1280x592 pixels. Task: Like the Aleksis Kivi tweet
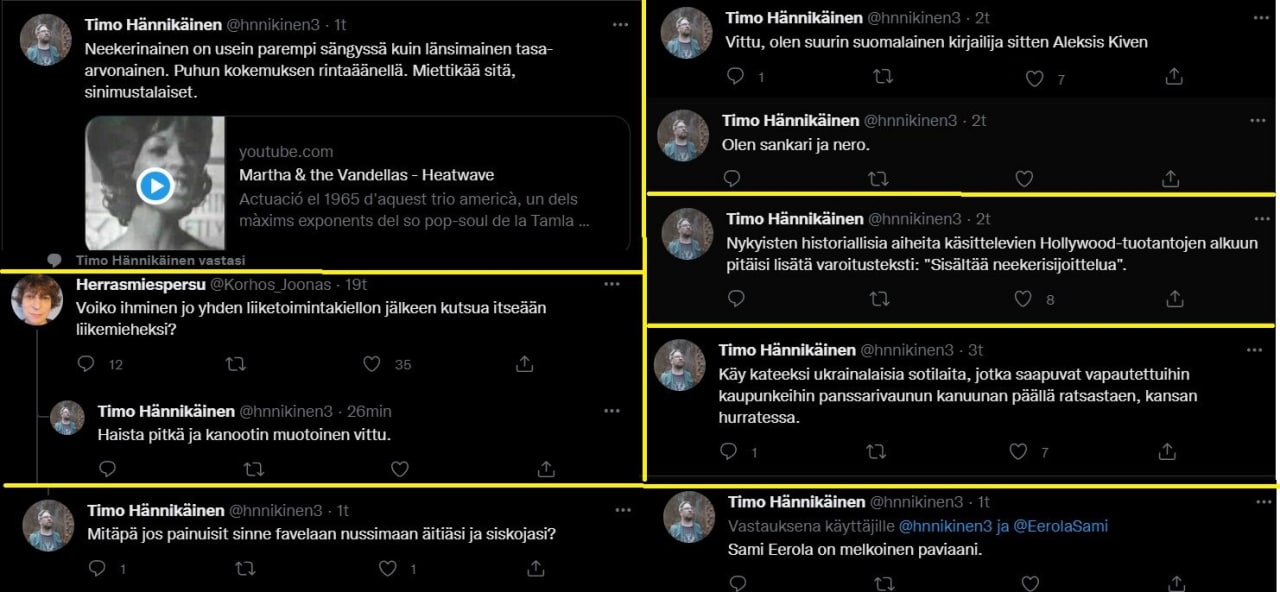1035,78
